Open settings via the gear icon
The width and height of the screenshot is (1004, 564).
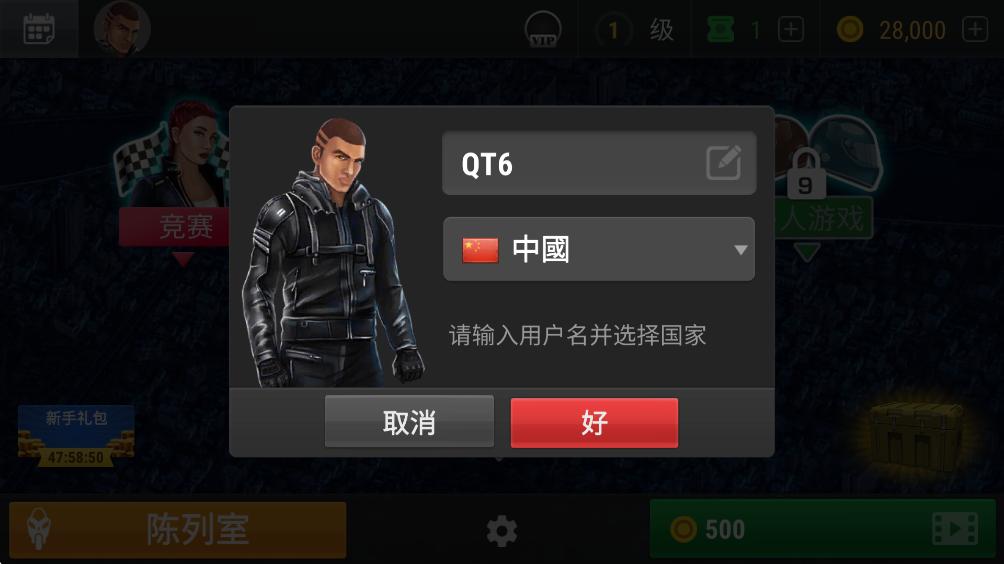coord(501,531)
